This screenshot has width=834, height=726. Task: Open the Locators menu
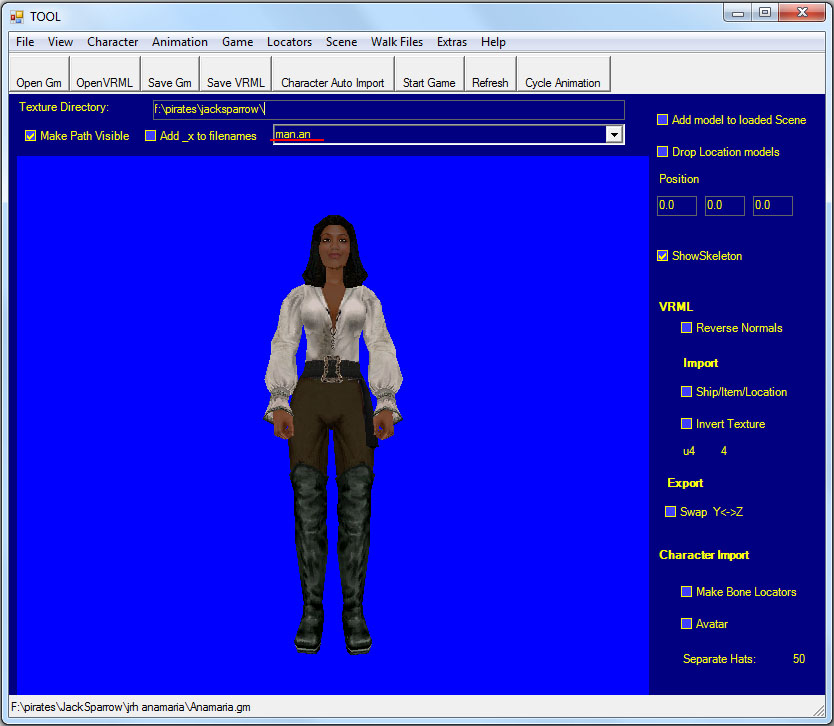289,42
